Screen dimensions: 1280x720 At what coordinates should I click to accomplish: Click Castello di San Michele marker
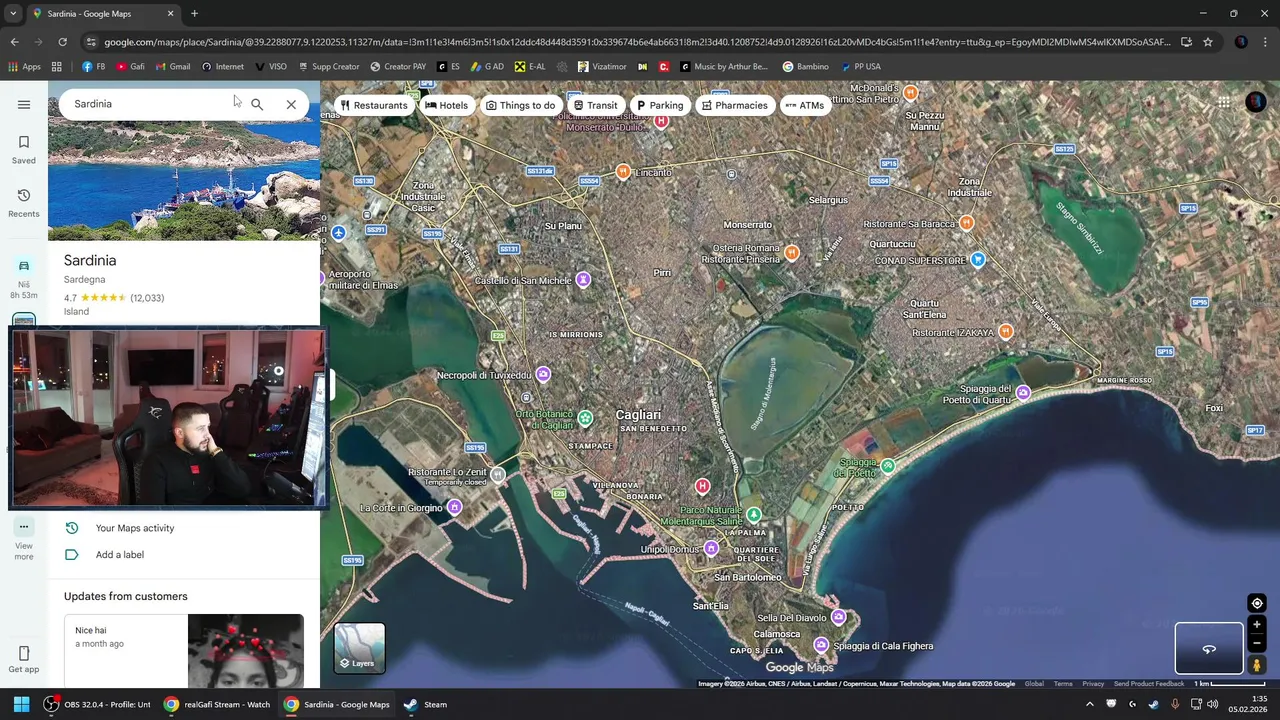click(584, 280)
